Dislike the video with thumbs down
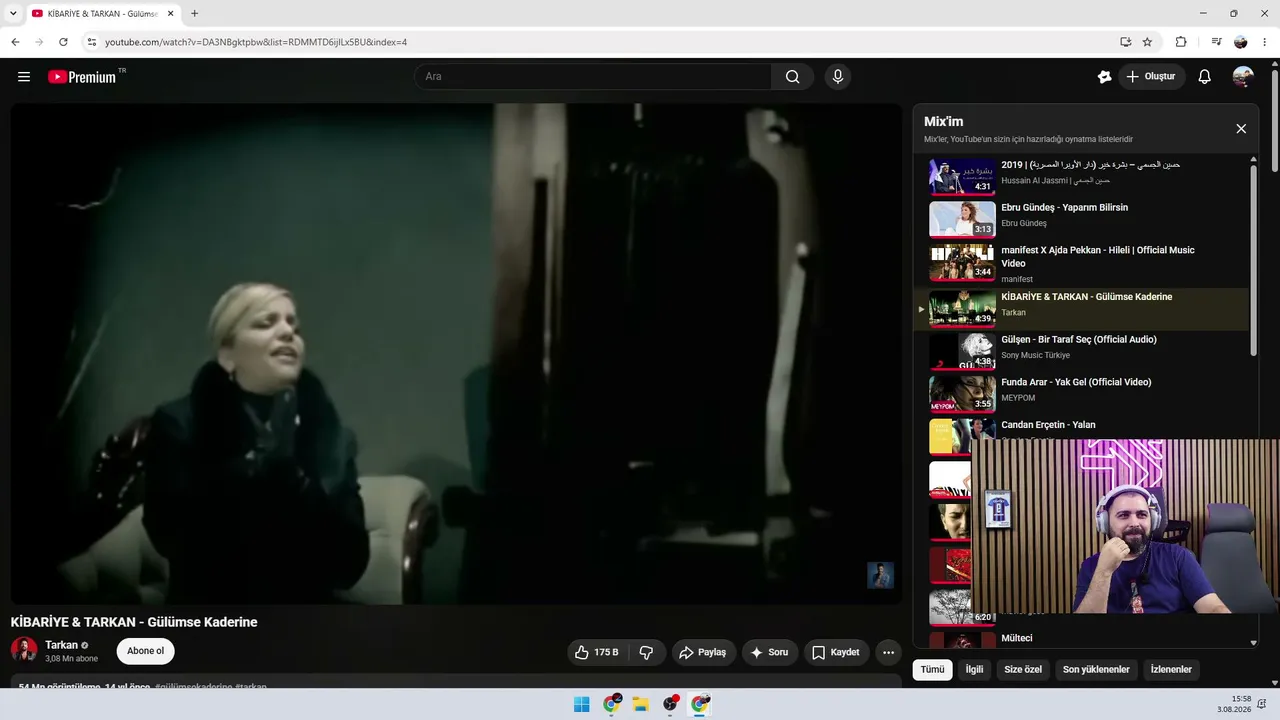Viewport: 1280px width, 720px height. [646, 652]
